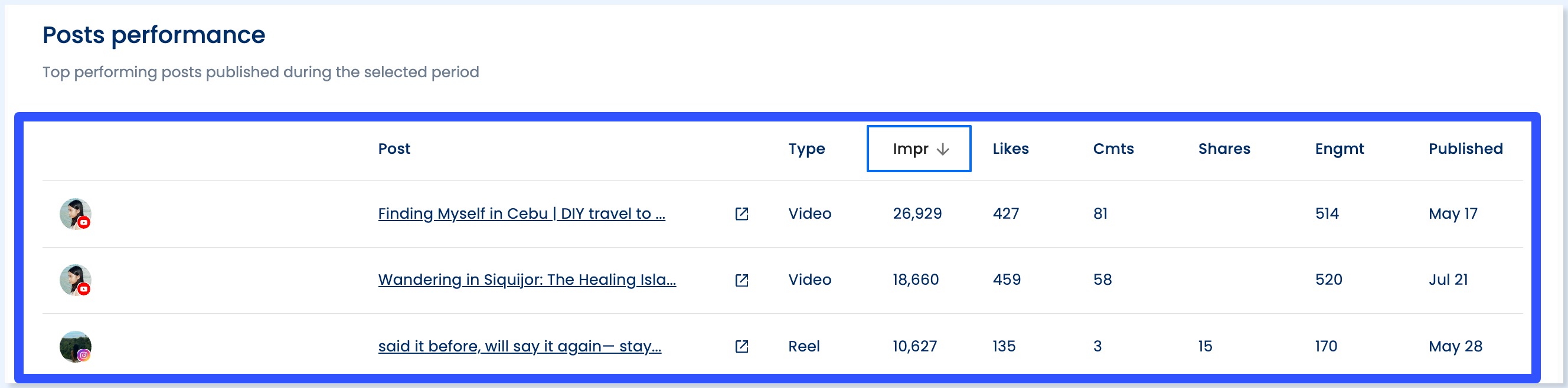Toggle the Impr sort direction arrow

coord(943,149)
